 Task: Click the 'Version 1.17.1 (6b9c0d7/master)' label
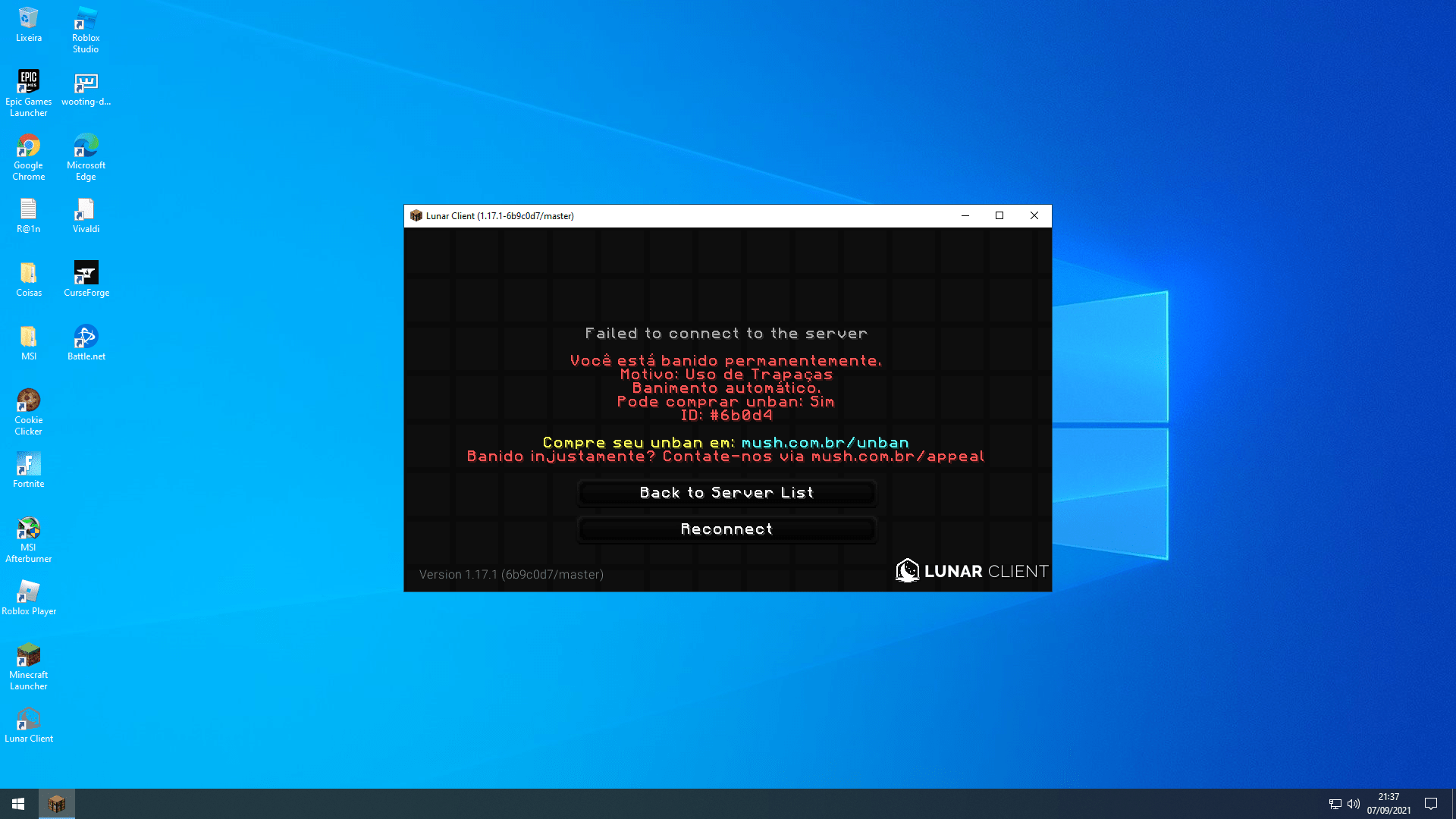pos(512,575)
